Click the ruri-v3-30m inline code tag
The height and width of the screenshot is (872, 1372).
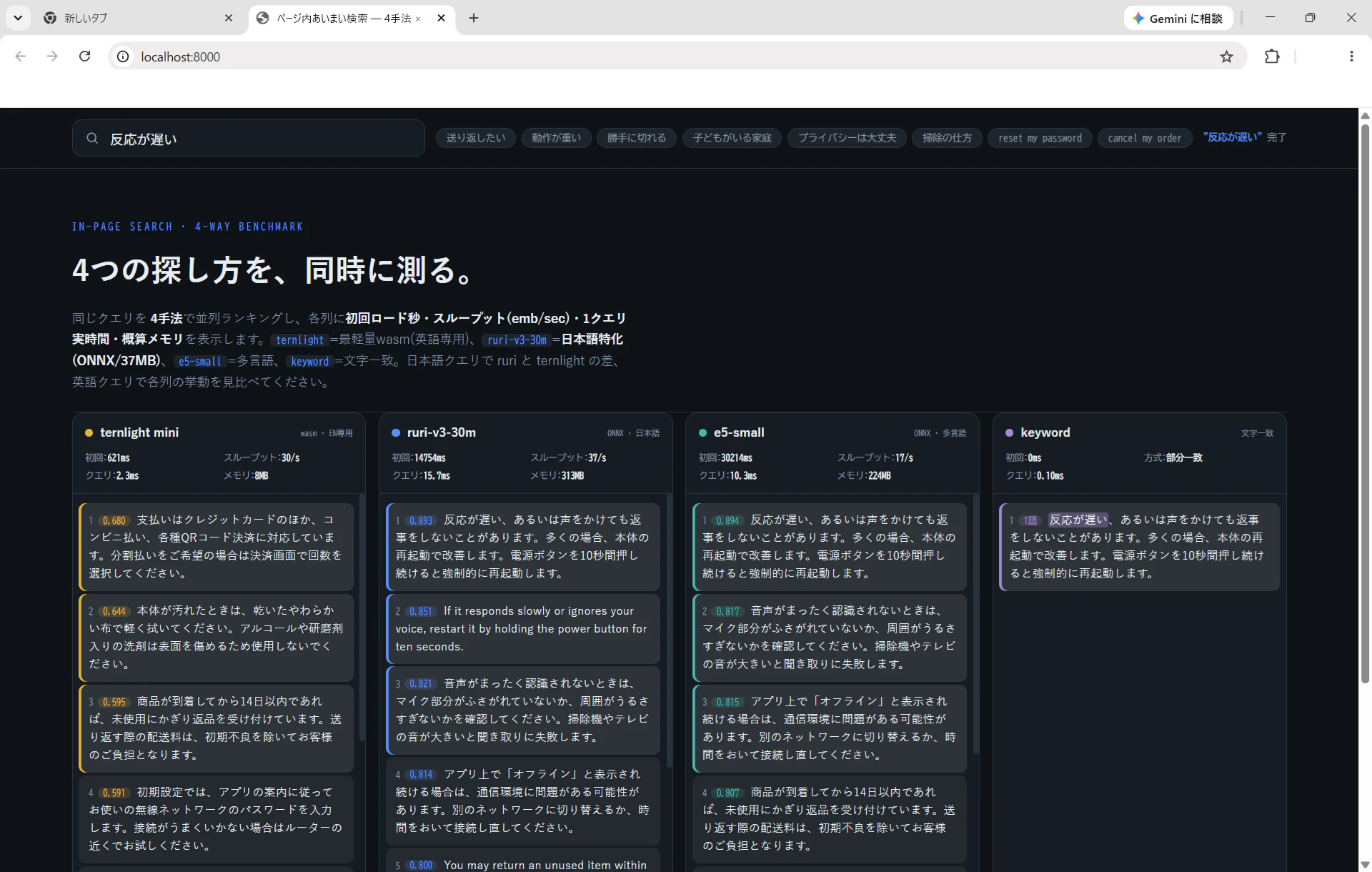pos(517,340)
